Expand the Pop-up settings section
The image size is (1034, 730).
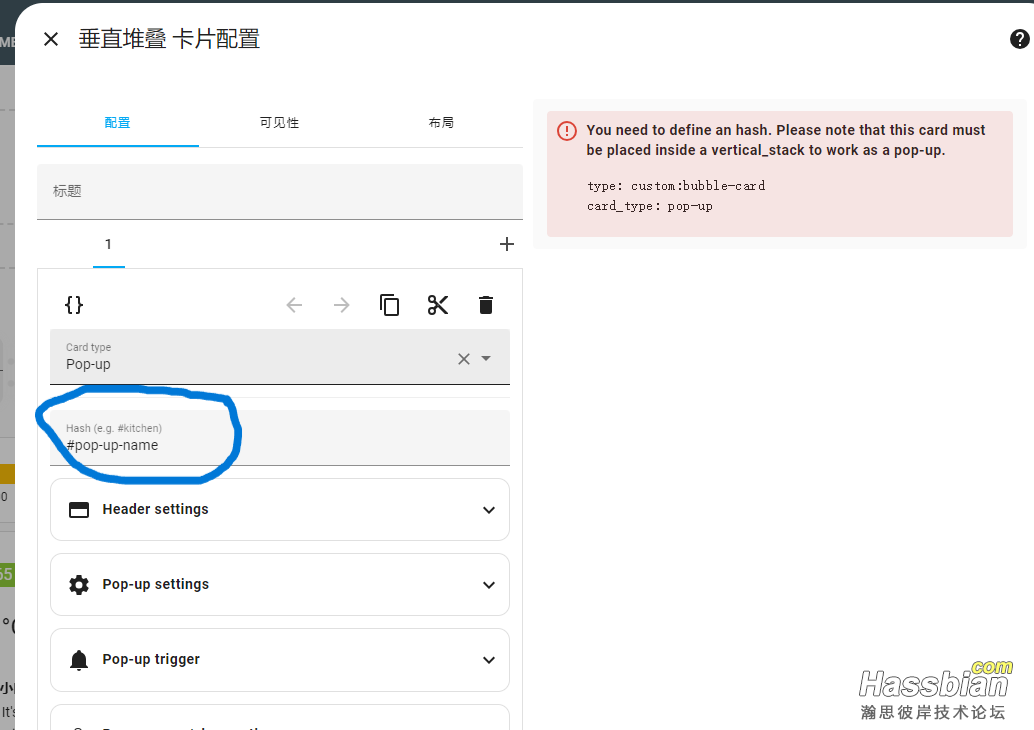coord(280,584)
